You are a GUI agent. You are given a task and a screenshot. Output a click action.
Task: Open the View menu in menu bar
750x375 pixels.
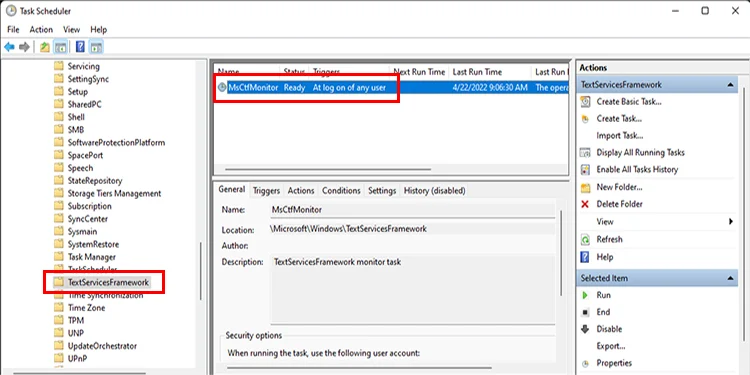click(71, 30)
